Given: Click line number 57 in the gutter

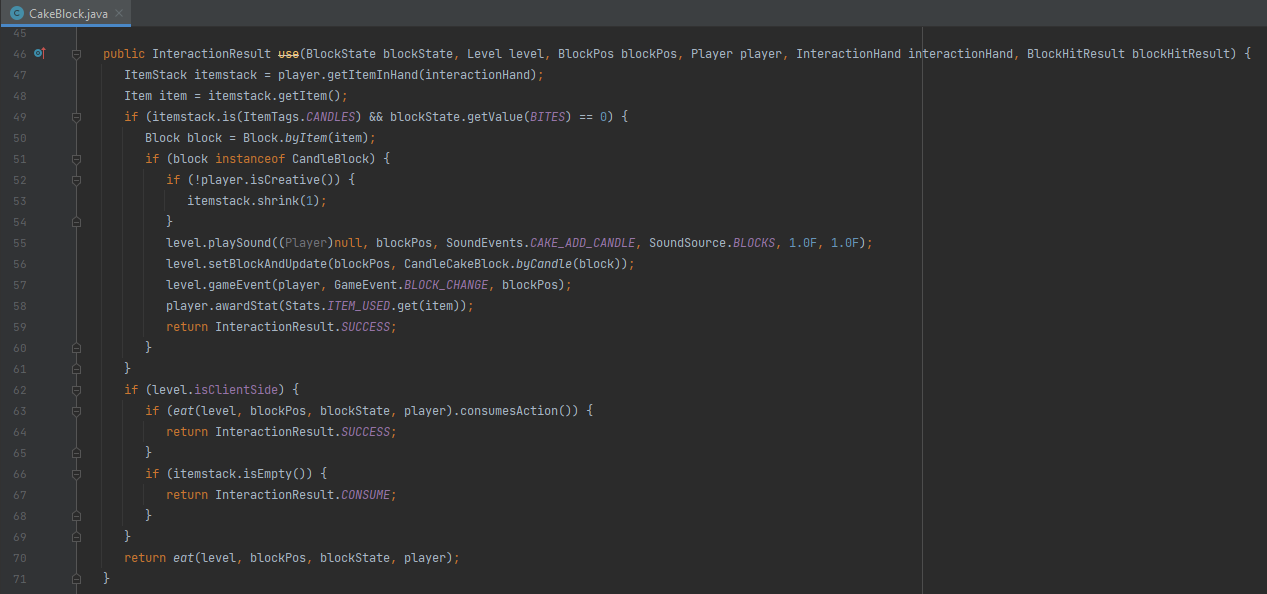Looking at the screenshot, I should (20, 285).
